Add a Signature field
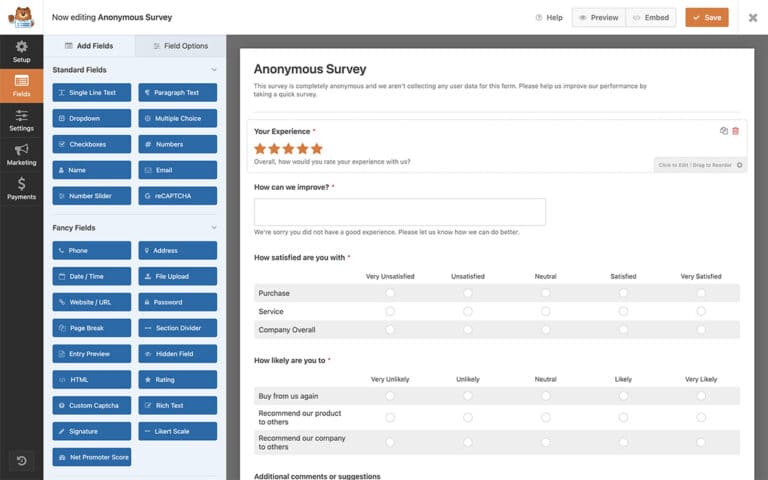 (x=92, y=432)
